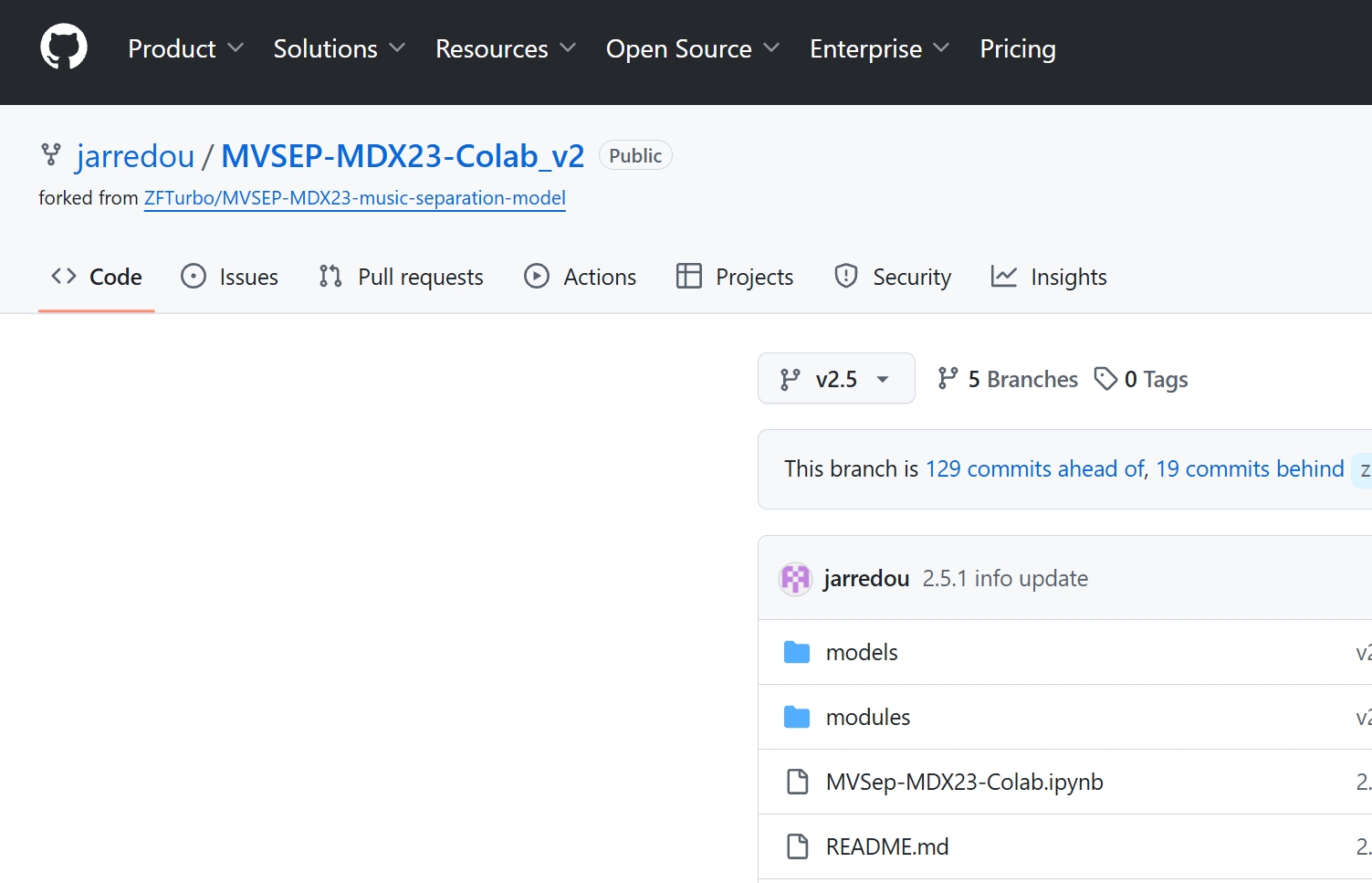Click the tag icon beside 0 Tags
The height and width of the screenshot is (883, 1372).
click(1105, 379)
